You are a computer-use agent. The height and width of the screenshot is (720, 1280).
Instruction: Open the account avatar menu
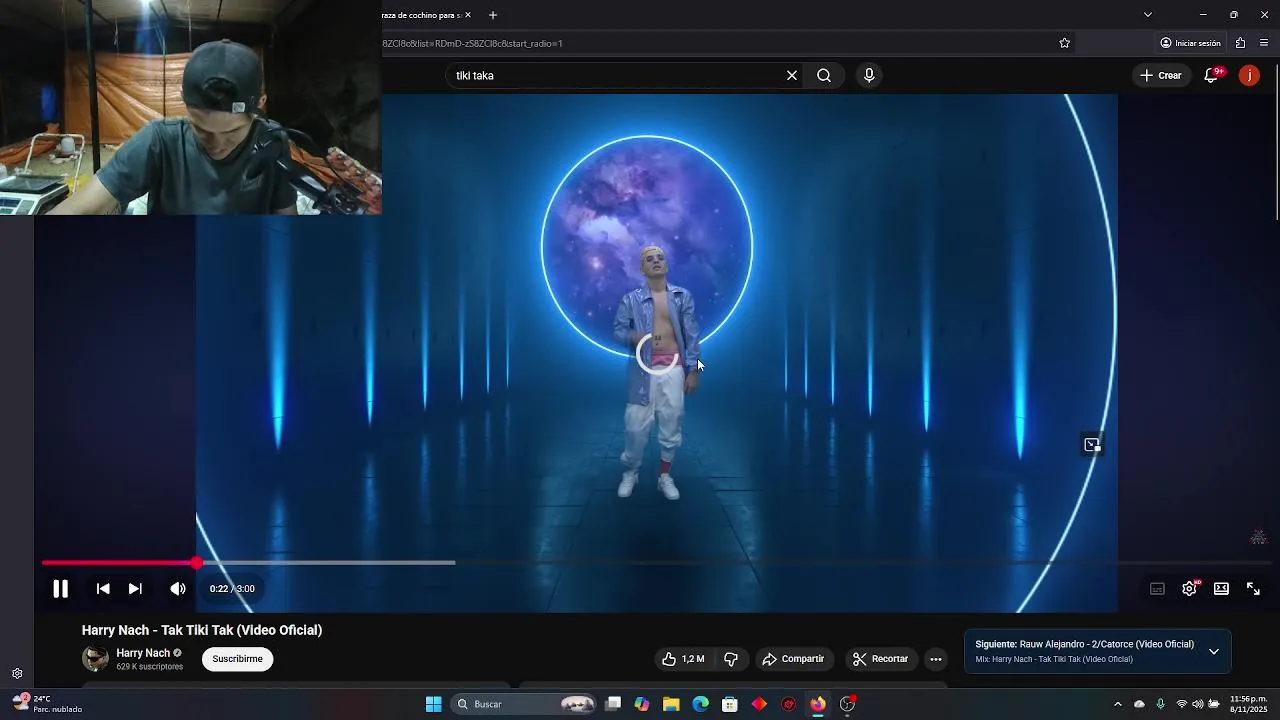(x=1249, y=75)
